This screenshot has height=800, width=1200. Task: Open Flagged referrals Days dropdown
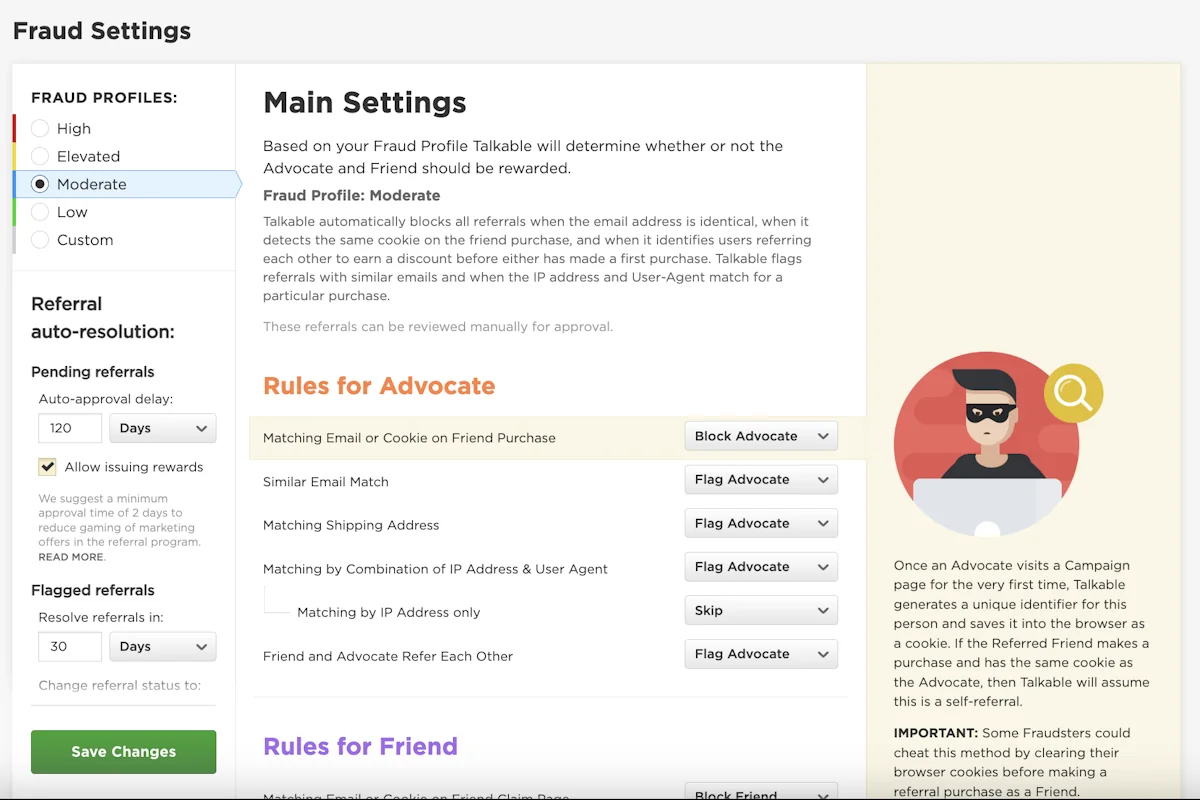(163, 647)
